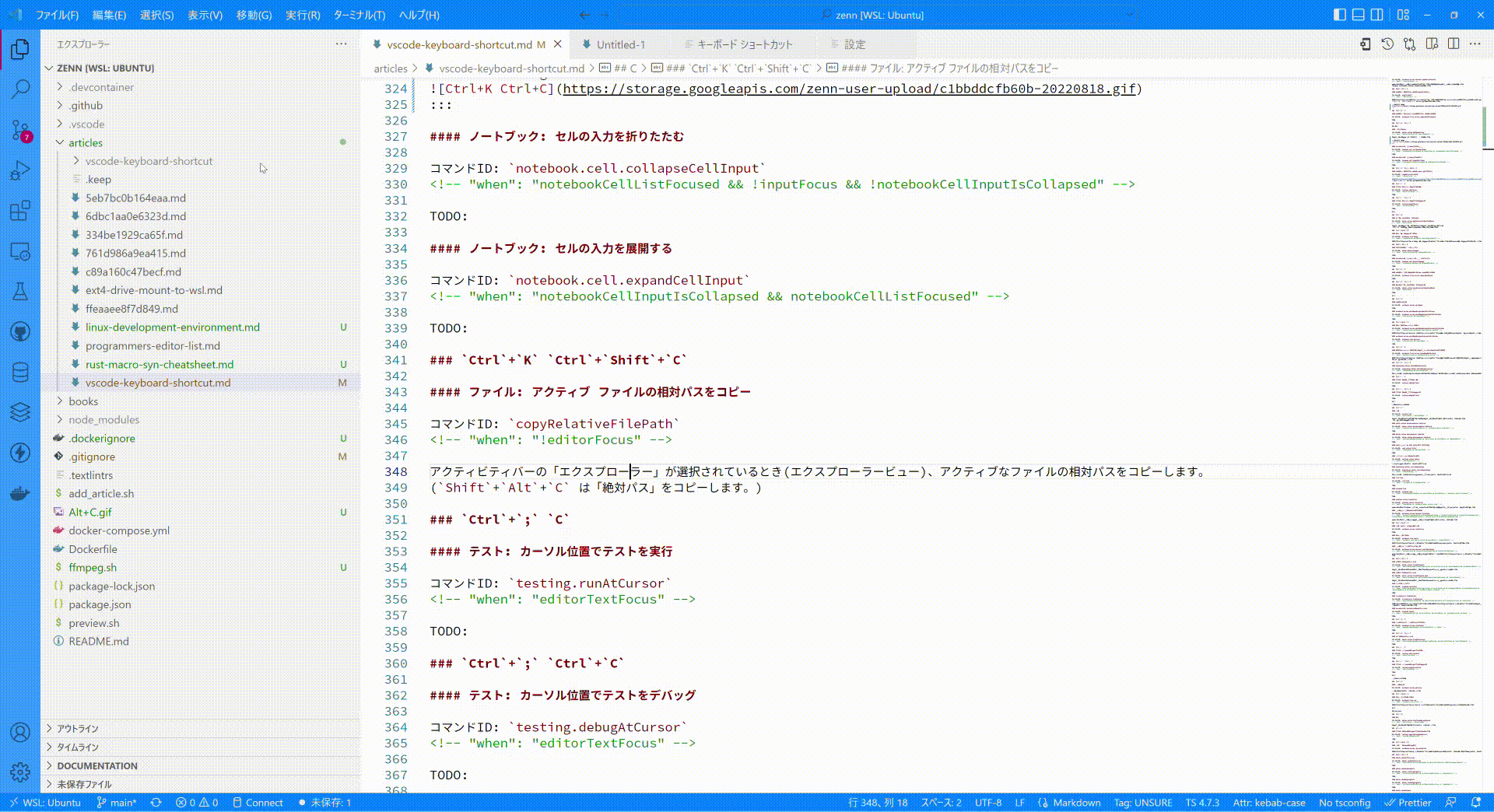The width and height of the screenshot is (1494, 812).
Task: Click the title bar search box zenn [WSL: Ubuntu]
Action: click(879, 15)
